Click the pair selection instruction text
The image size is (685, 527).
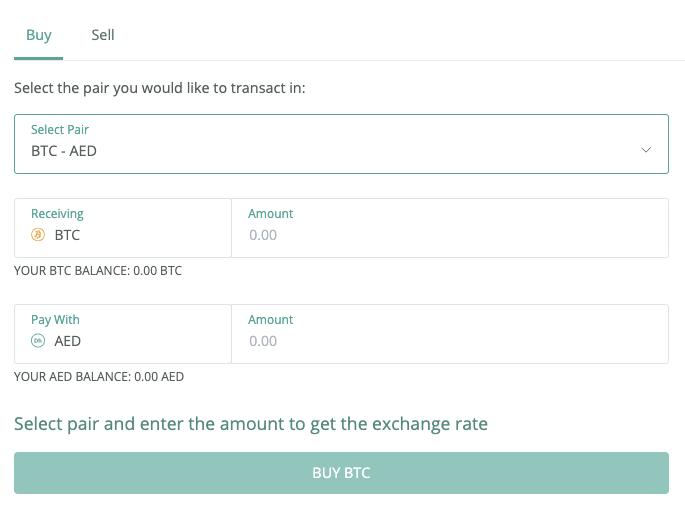(x=159, y=88)
